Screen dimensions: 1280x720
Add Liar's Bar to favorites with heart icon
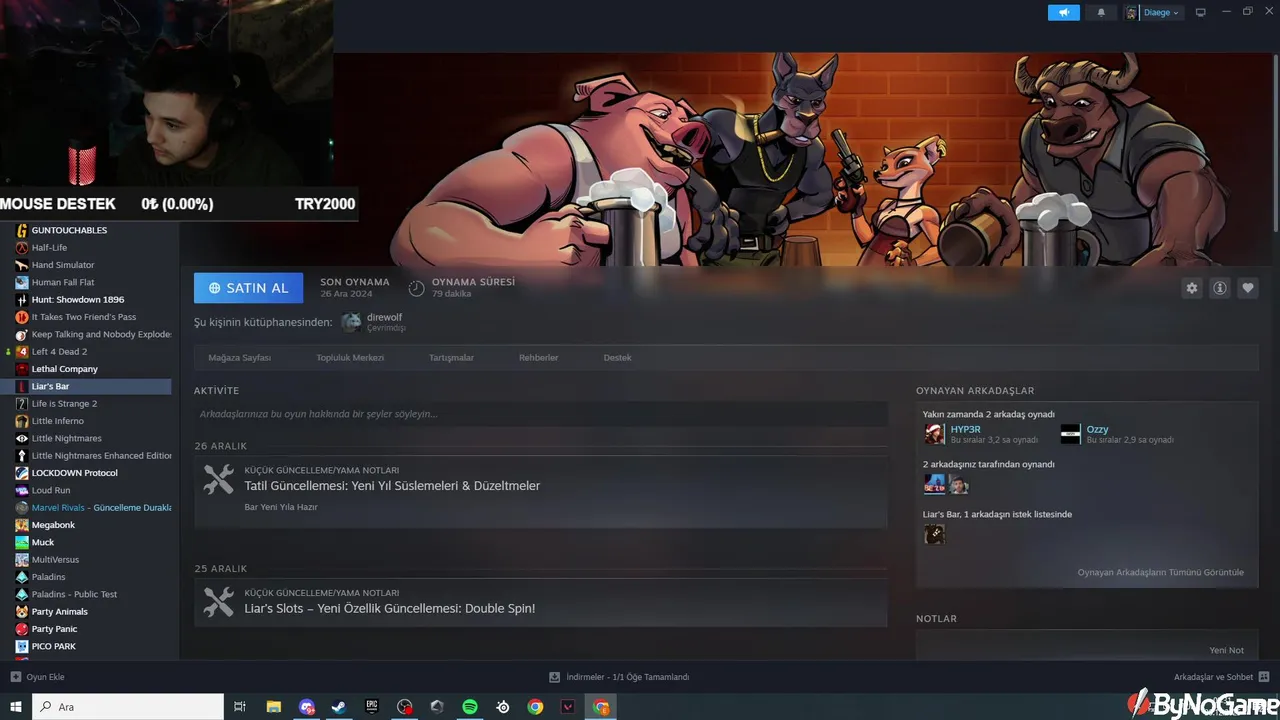click(x=1248, y=288)
